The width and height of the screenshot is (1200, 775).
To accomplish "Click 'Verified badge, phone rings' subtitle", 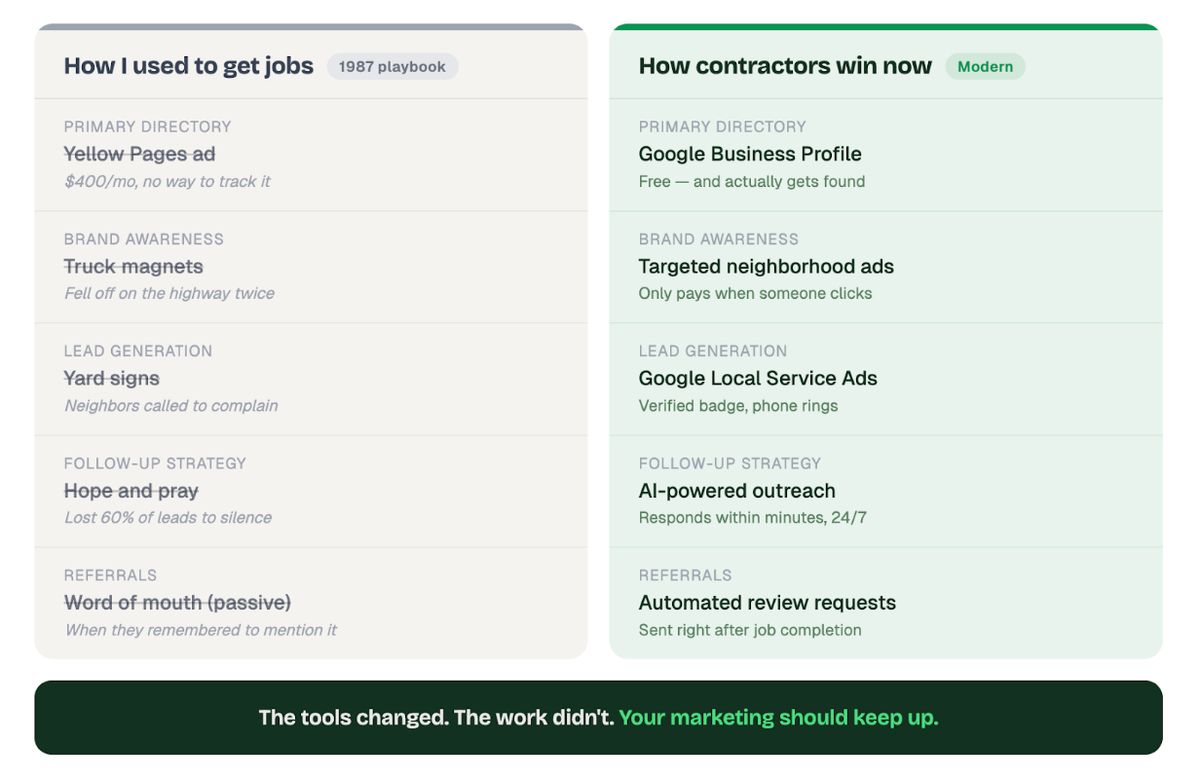I will click(x=738, y=406).
